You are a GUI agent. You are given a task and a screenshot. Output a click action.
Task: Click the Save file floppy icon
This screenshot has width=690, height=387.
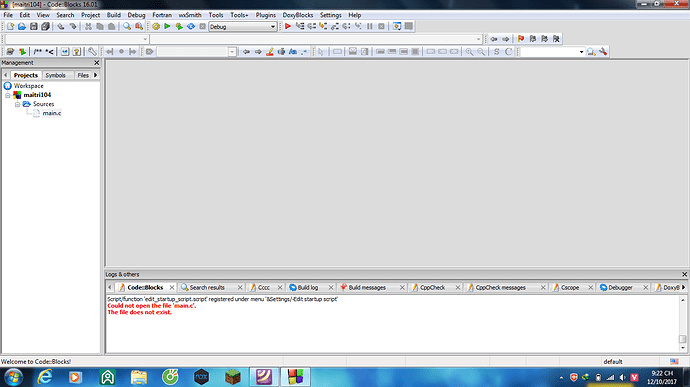[33, 26]
